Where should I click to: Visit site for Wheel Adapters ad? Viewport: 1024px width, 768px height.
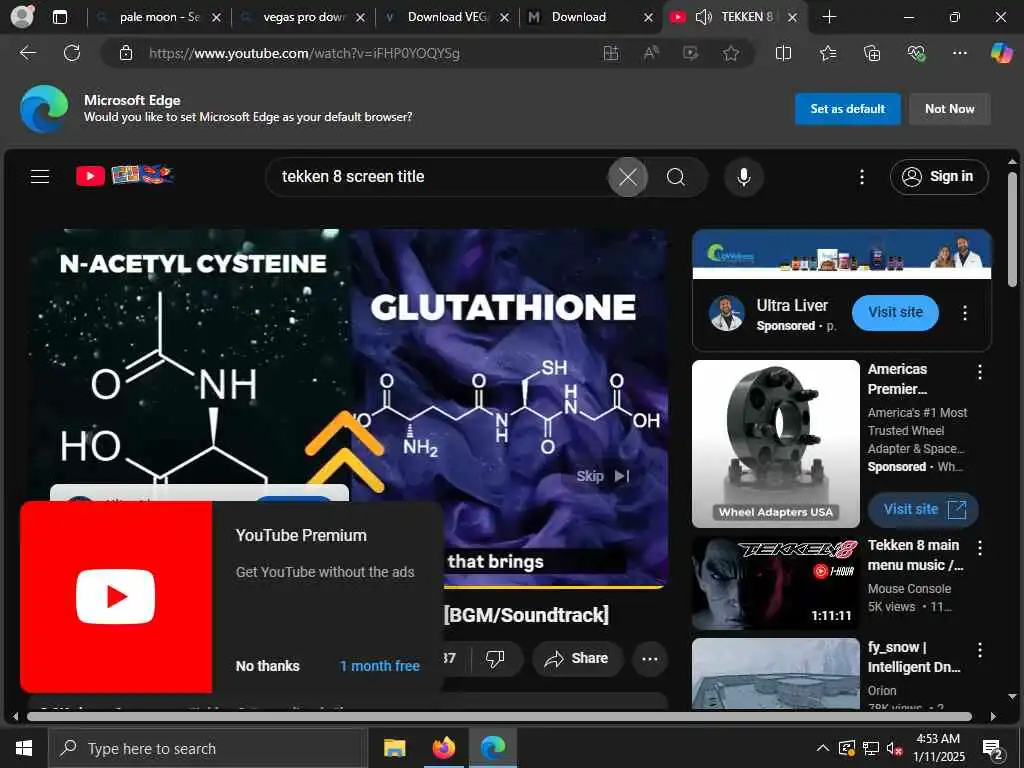(923, 509)
